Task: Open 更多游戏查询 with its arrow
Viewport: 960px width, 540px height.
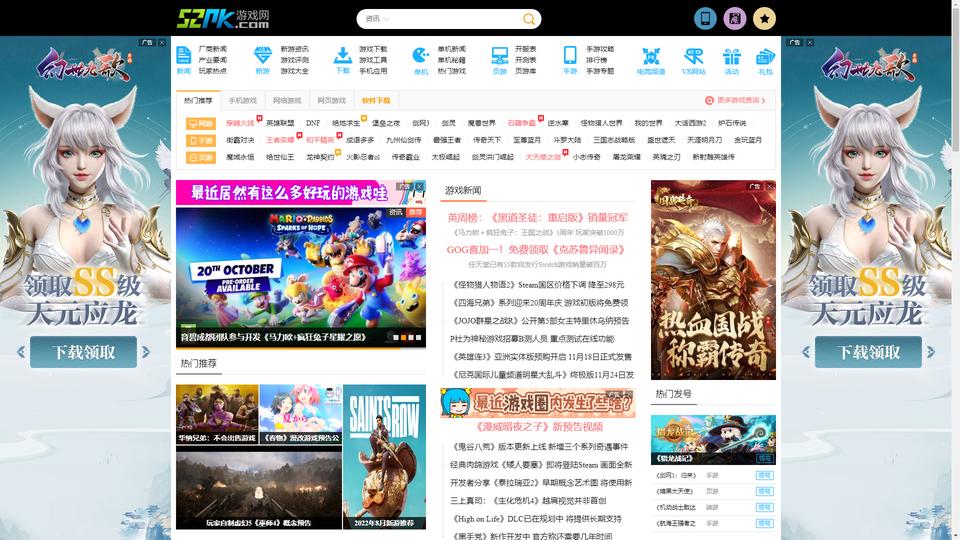Action: pos(735,100)
